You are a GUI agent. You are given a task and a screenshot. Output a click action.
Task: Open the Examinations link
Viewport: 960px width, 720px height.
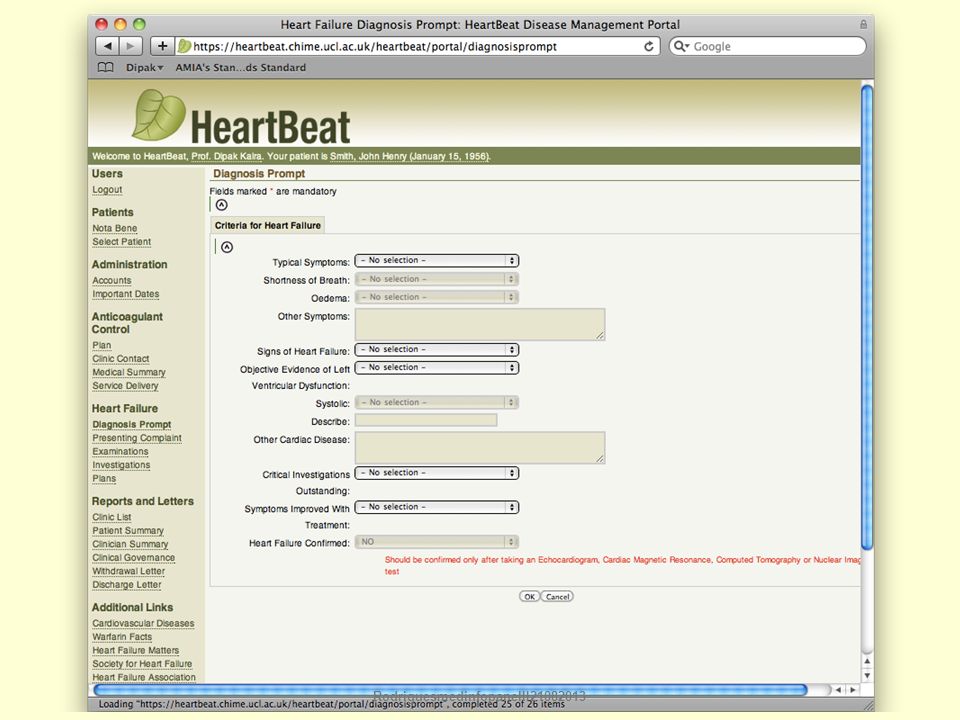tap(120, 451)
